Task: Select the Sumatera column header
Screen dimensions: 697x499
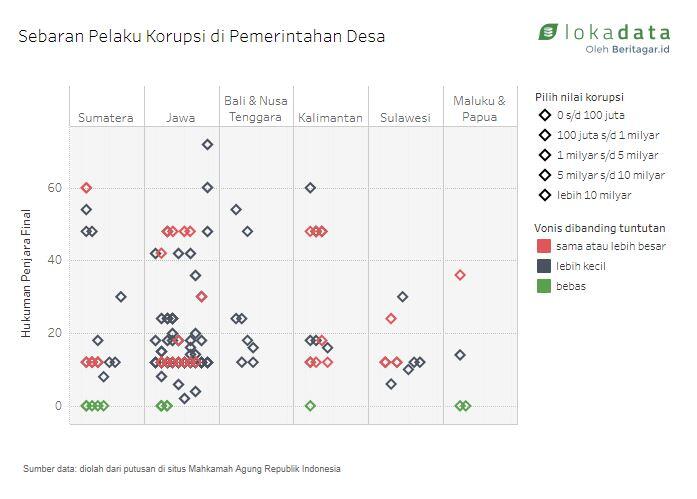Action: (106, 118)
